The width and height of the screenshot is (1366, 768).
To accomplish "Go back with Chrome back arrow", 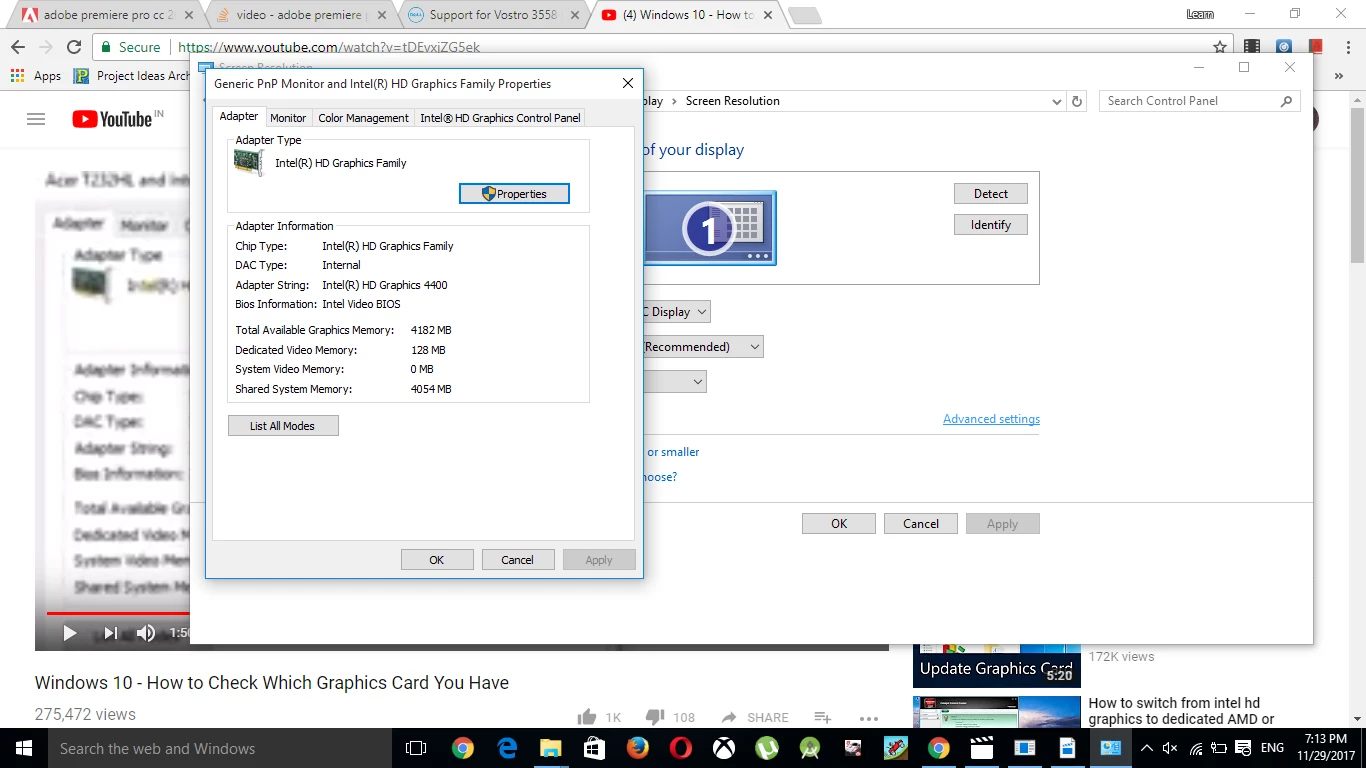I will (18, 47).
